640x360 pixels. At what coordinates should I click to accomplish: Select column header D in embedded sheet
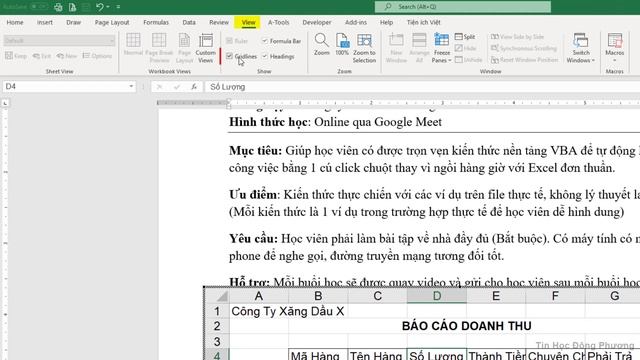point(437,296)
